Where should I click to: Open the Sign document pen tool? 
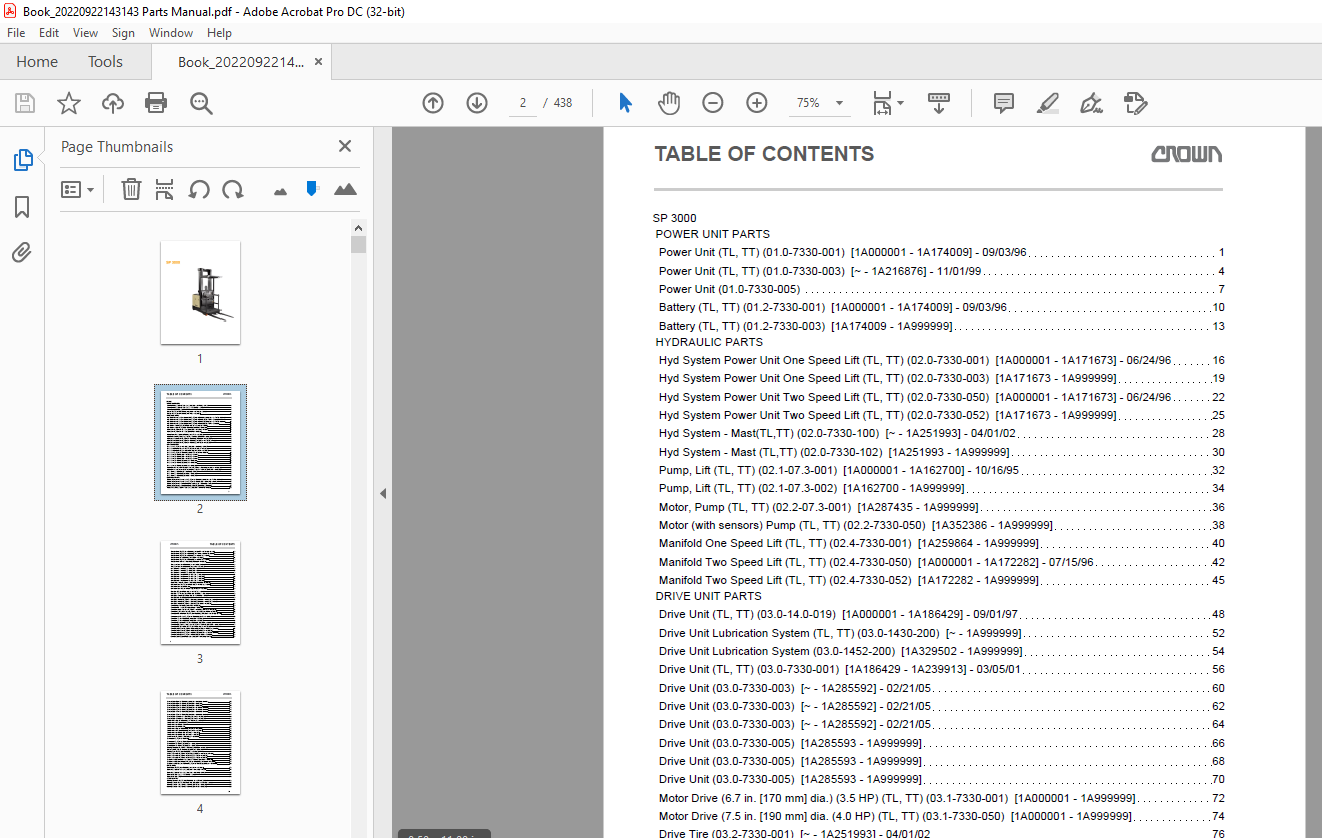[1091, 103]
